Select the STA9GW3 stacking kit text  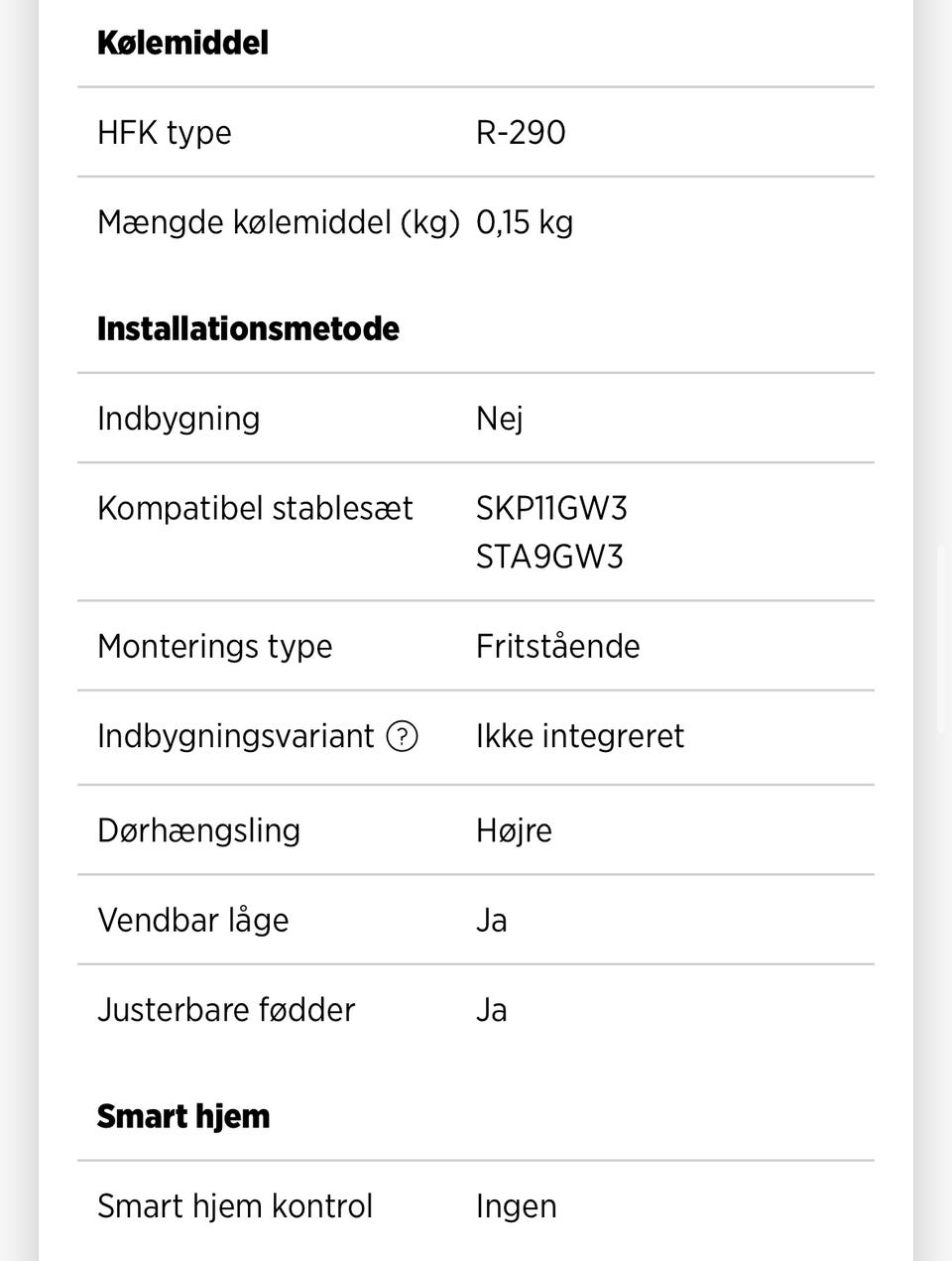point(549,556)
